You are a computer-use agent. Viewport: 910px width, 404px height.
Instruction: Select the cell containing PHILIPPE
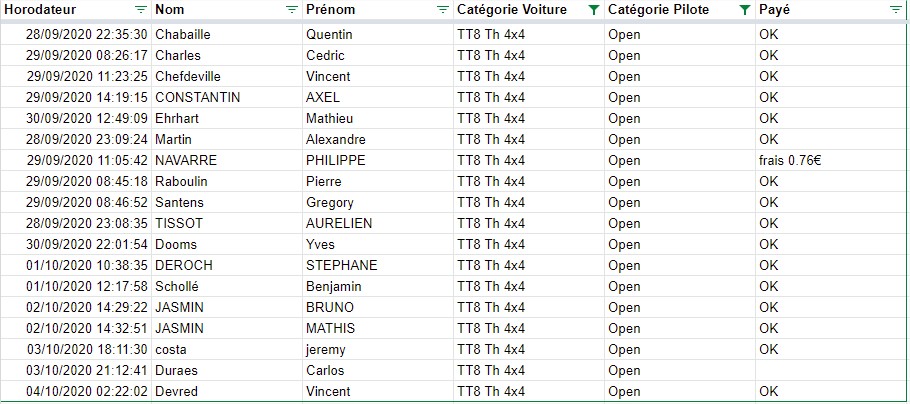378,160
